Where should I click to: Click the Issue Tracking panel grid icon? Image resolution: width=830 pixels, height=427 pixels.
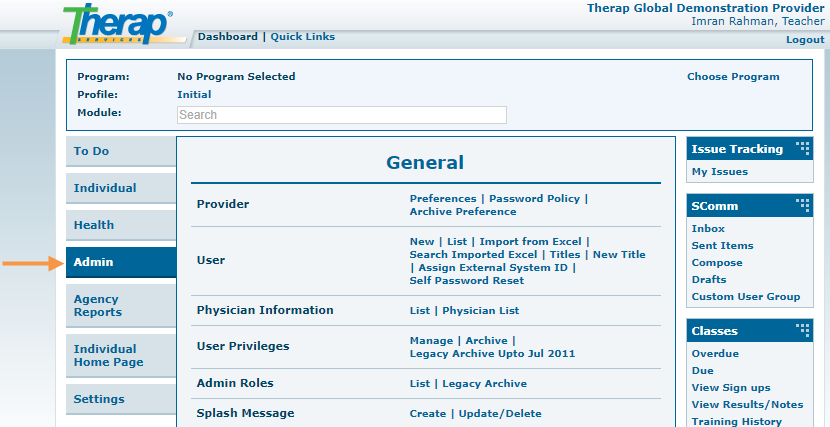802,148
